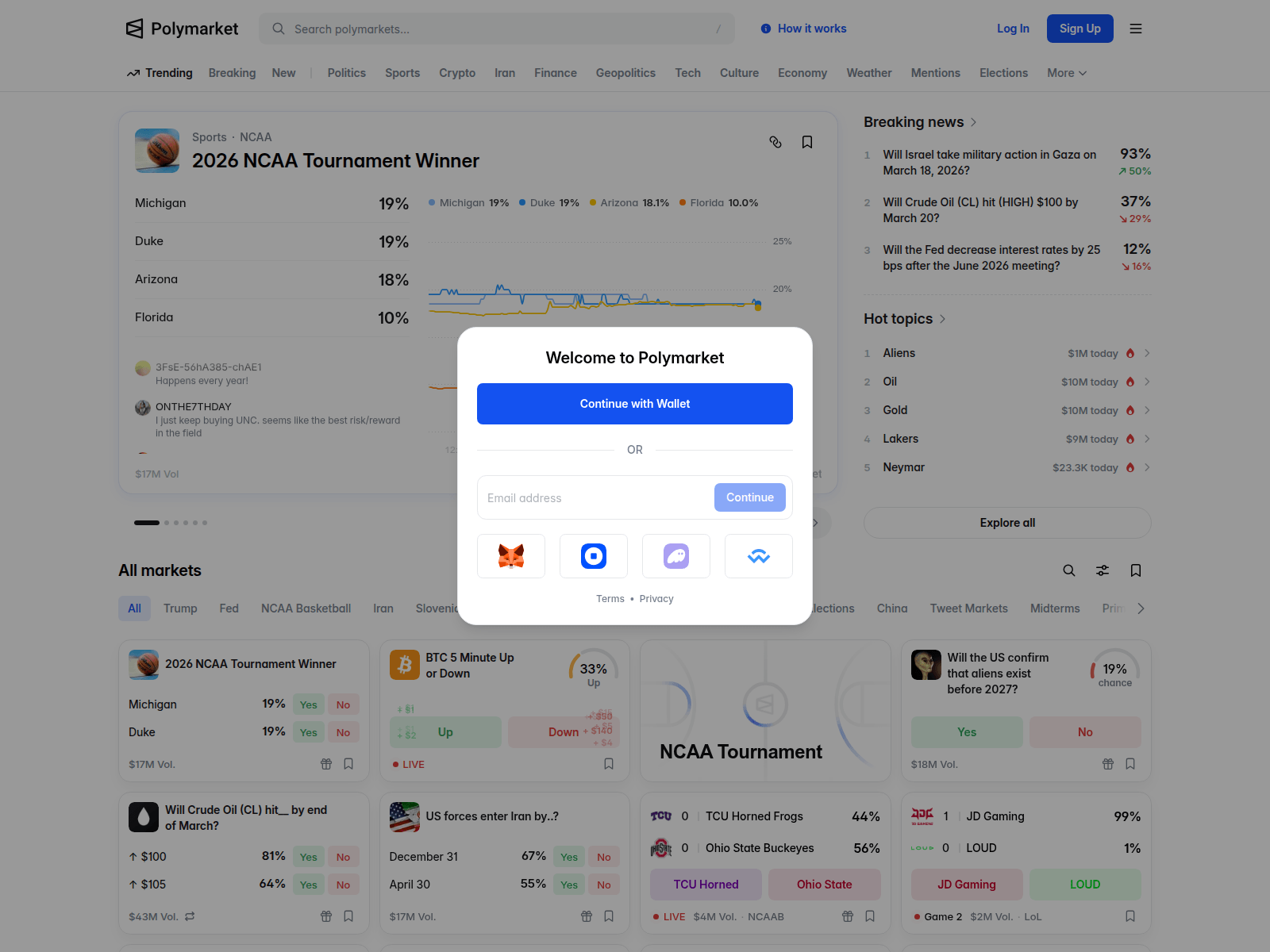Select Yes on the aliens confirmation market

coord(967,731)
